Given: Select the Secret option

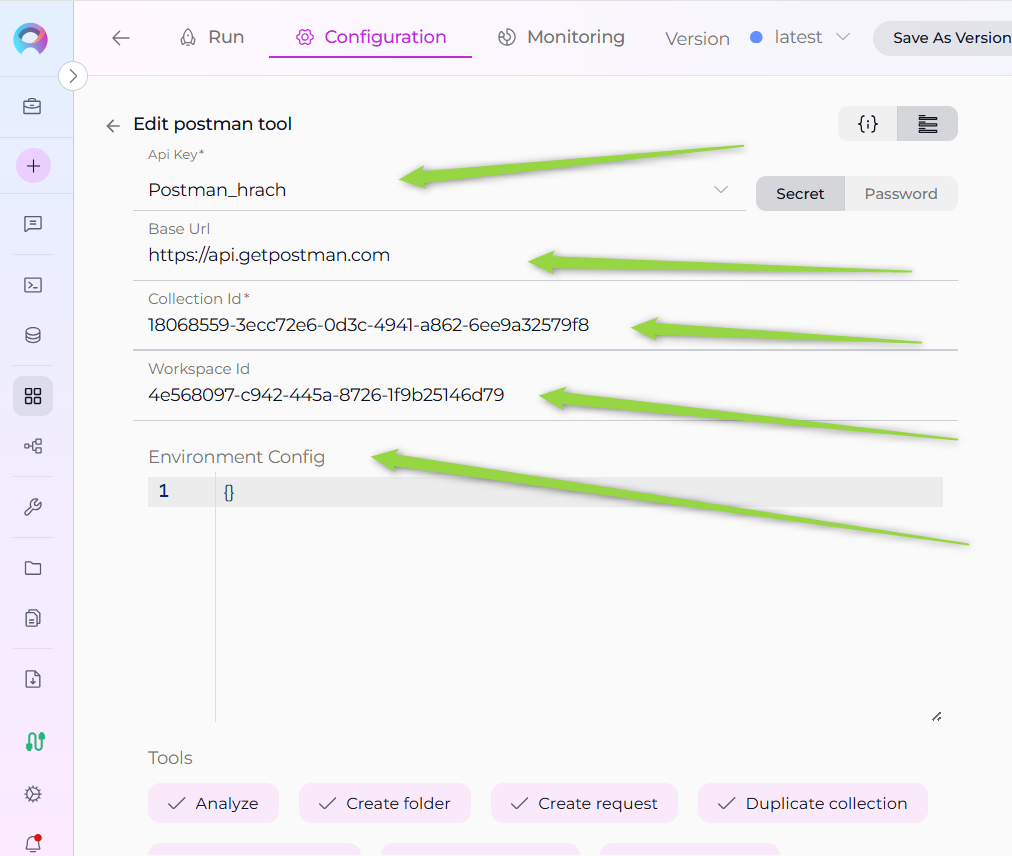Looking at the screenshot, I should click(800, 194).
